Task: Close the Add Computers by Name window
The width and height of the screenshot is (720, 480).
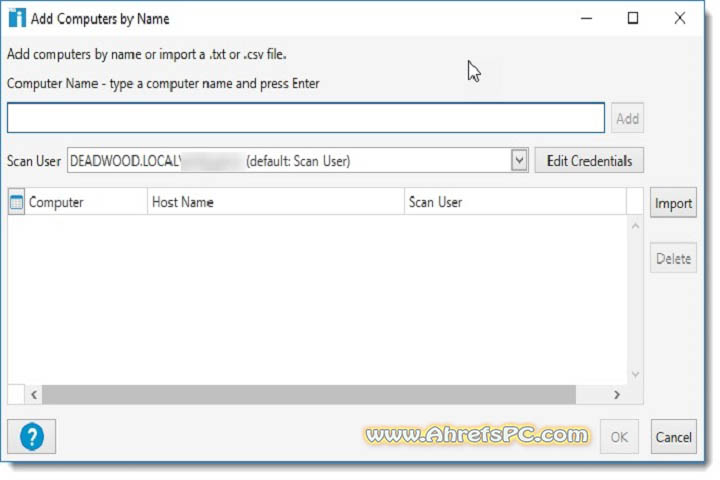Action: [x=680, y=18]
